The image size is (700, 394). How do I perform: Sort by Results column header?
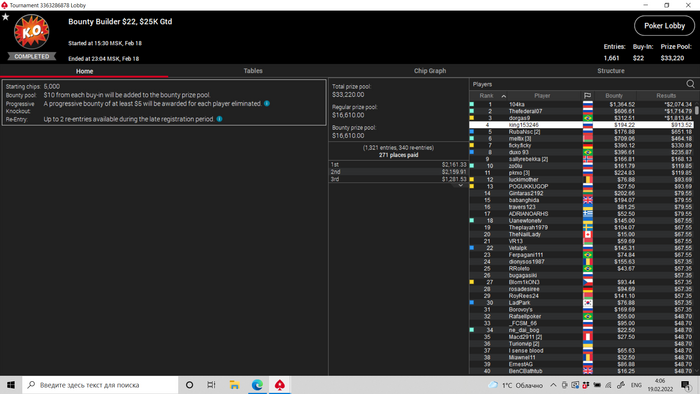tap(666, 96)
